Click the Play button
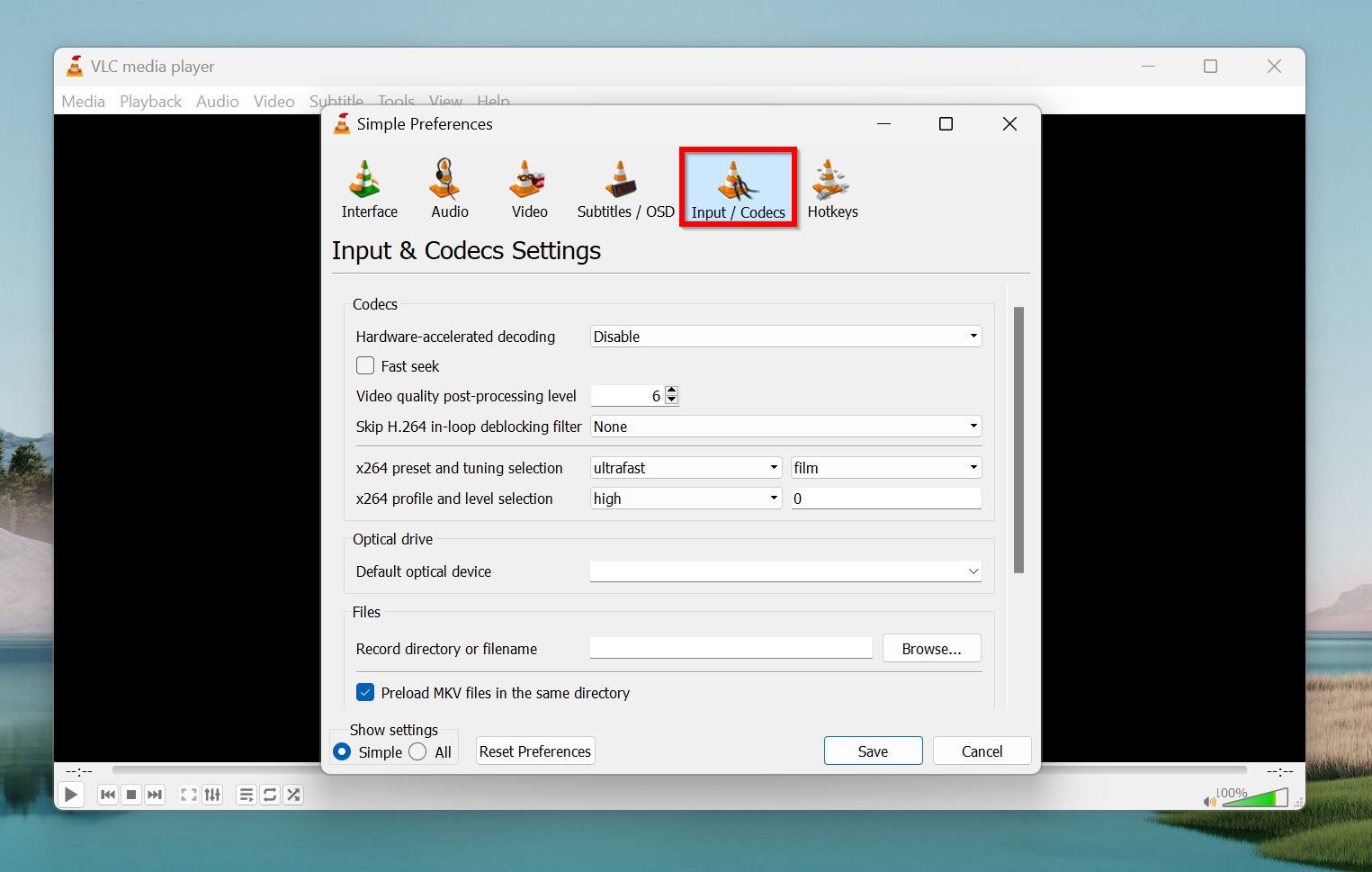This screenshot has height=872, width=1372. coord(71,795)
